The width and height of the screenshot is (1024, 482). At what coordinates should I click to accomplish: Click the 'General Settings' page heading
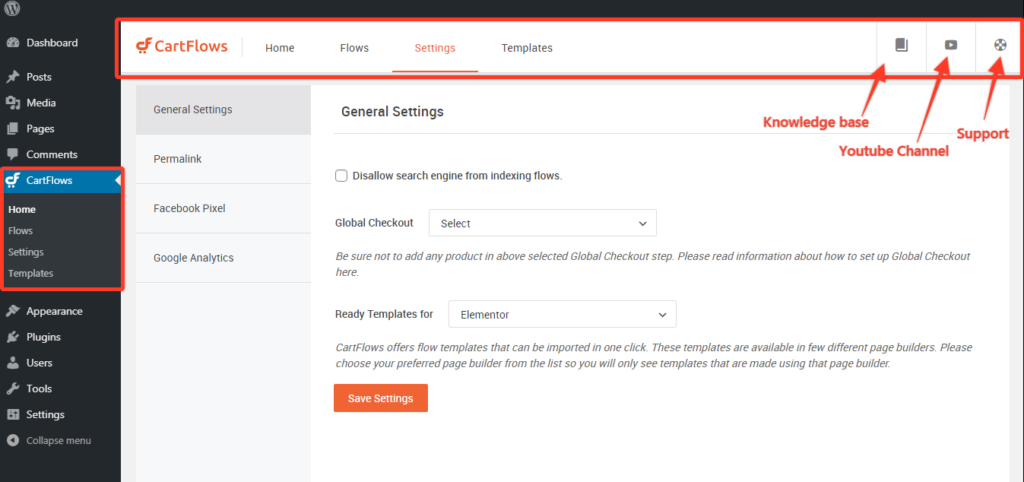[x=392, y=112]
